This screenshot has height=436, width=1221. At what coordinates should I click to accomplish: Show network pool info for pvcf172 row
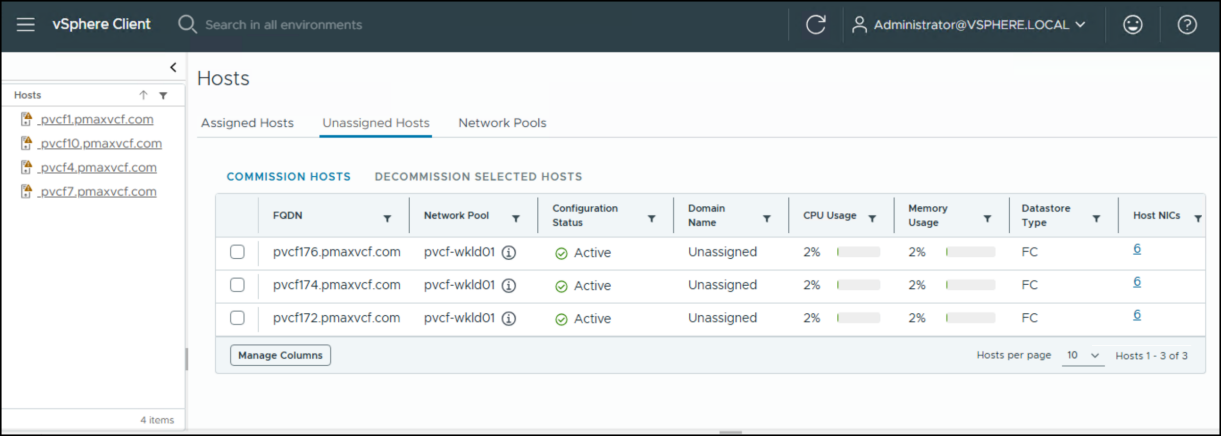click(x=508, y=319)
